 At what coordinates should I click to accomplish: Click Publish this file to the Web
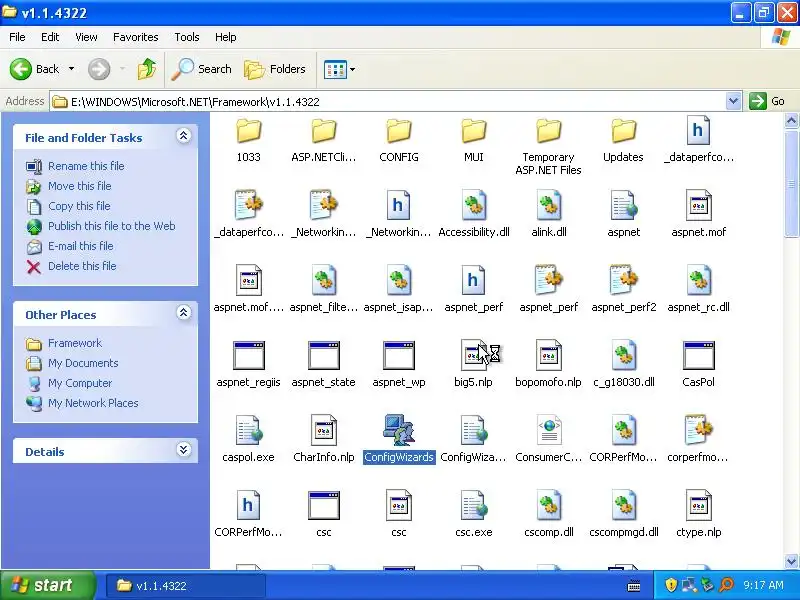tap(112, 226)
